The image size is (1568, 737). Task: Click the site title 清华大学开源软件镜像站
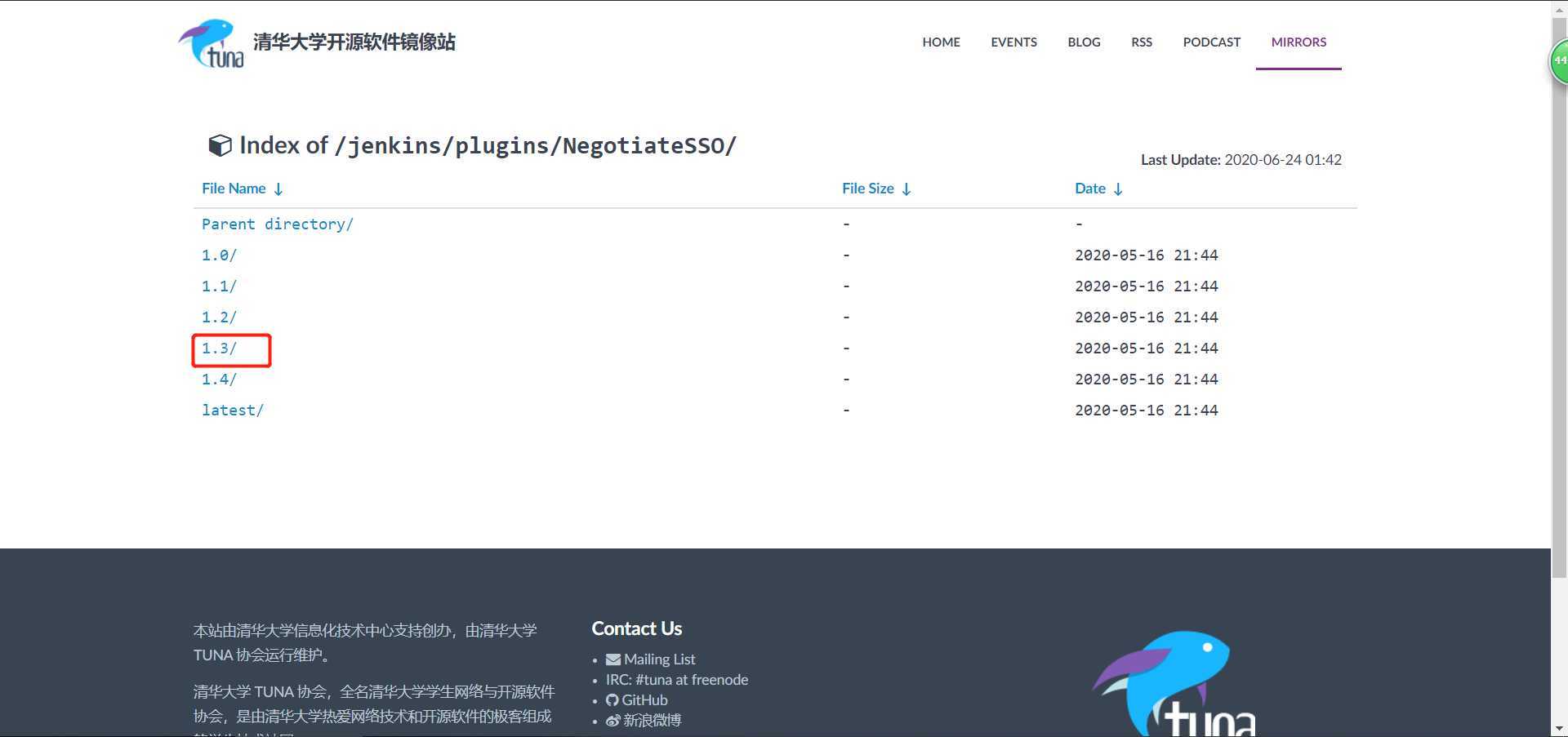[x=354, y=42]
